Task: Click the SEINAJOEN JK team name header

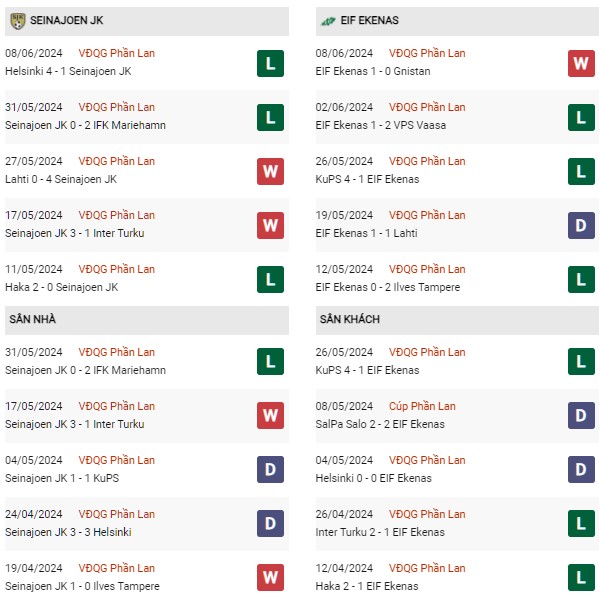Action: tap(66, 20)
